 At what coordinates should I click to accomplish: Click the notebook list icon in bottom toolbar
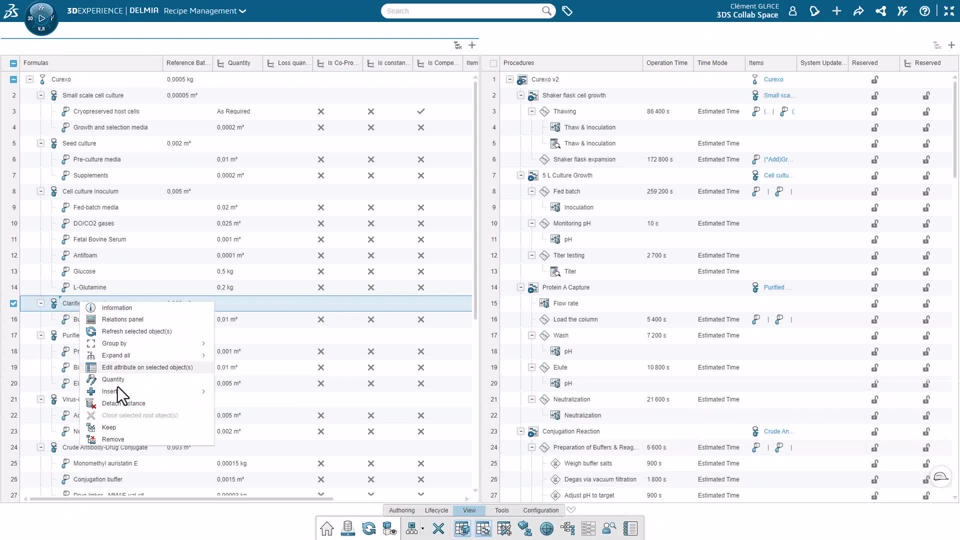point(631,528)
